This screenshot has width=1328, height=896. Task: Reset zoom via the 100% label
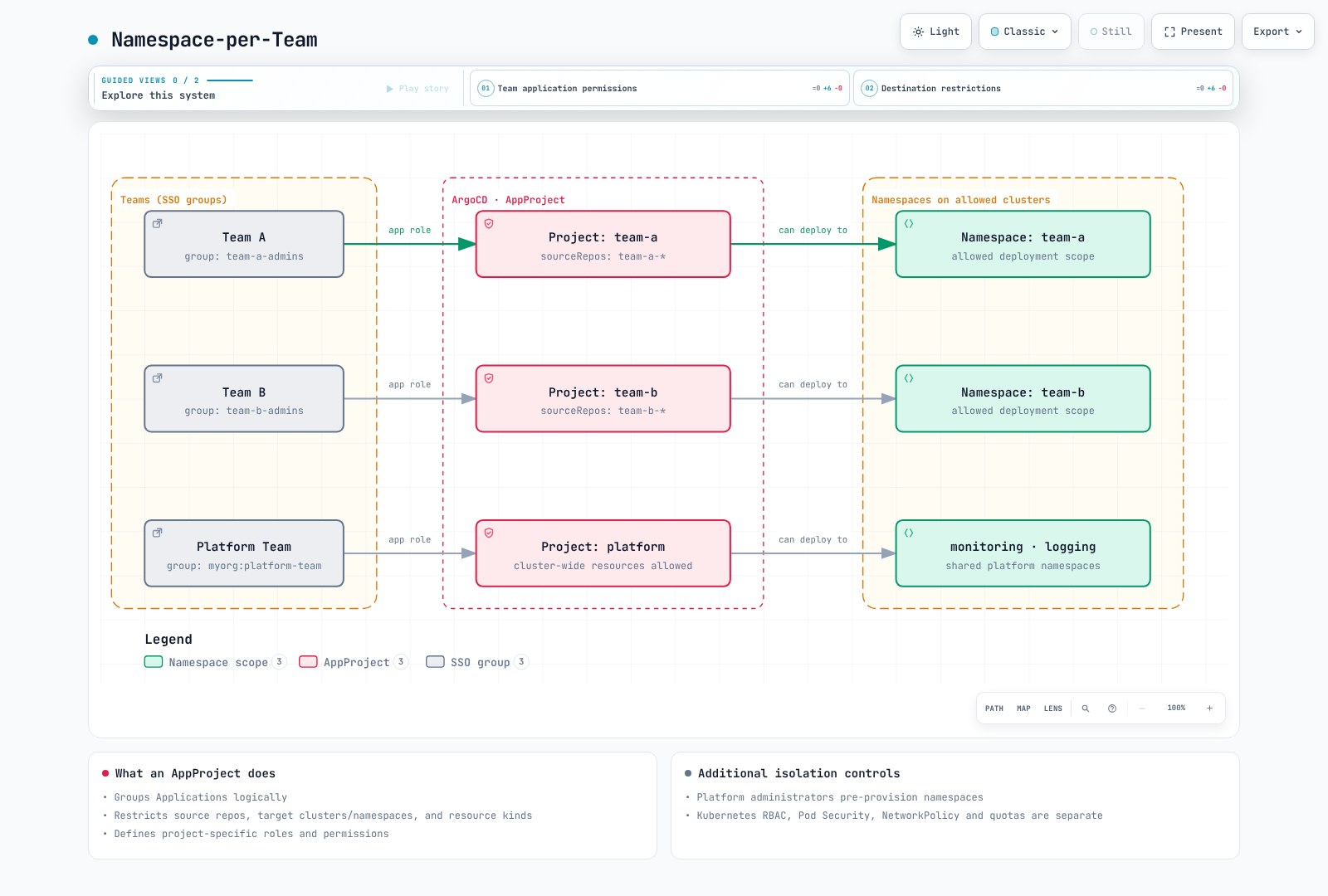(1176, 709)
